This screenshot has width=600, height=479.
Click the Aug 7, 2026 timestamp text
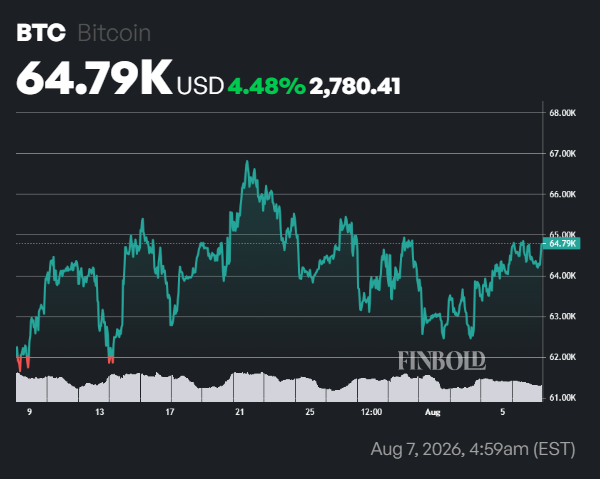pos(473,449)
